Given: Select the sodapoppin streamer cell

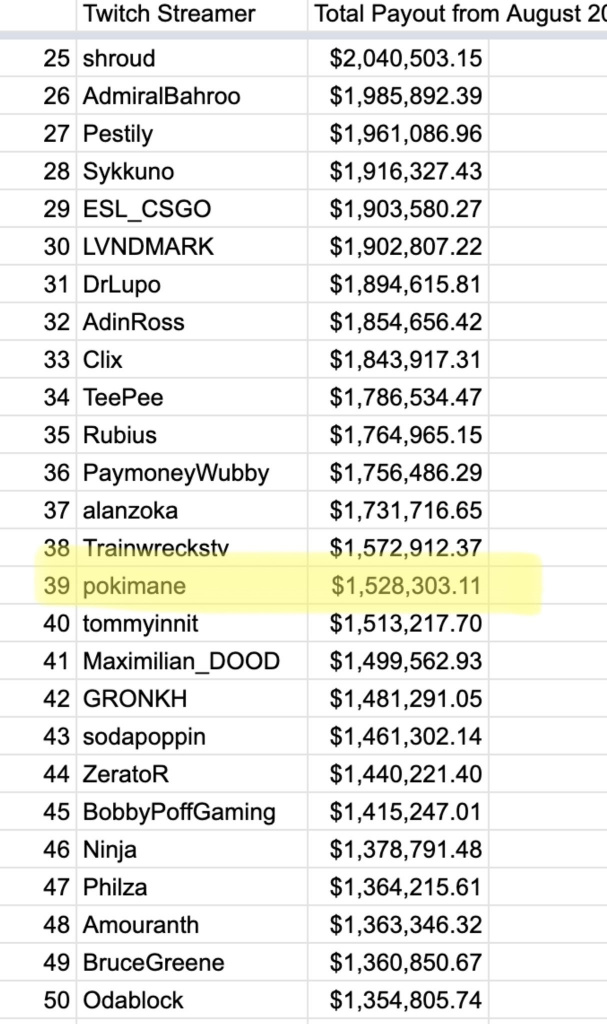Looking at the screenshot, I should 144,737.
